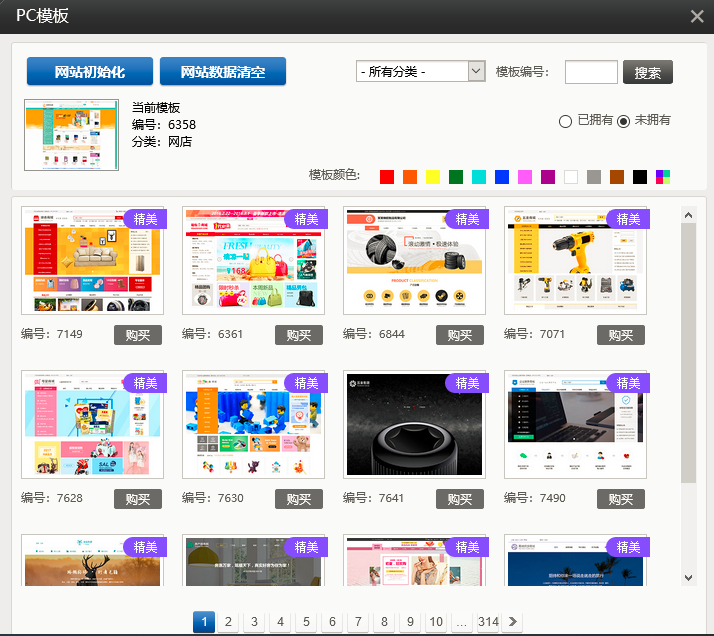Click the 网站初始化 button
The height and width of the screenshot is (636, 714).
tap(90, 72)
